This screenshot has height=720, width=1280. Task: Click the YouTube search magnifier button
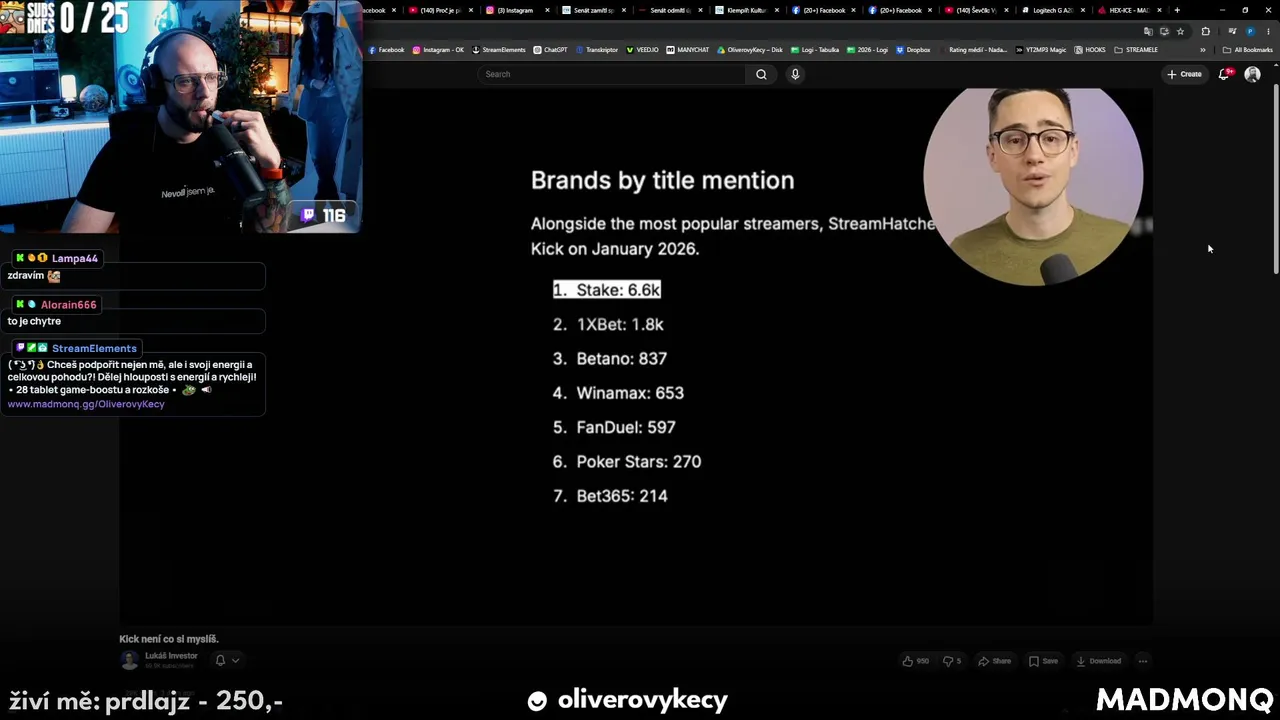click(761, 74)
